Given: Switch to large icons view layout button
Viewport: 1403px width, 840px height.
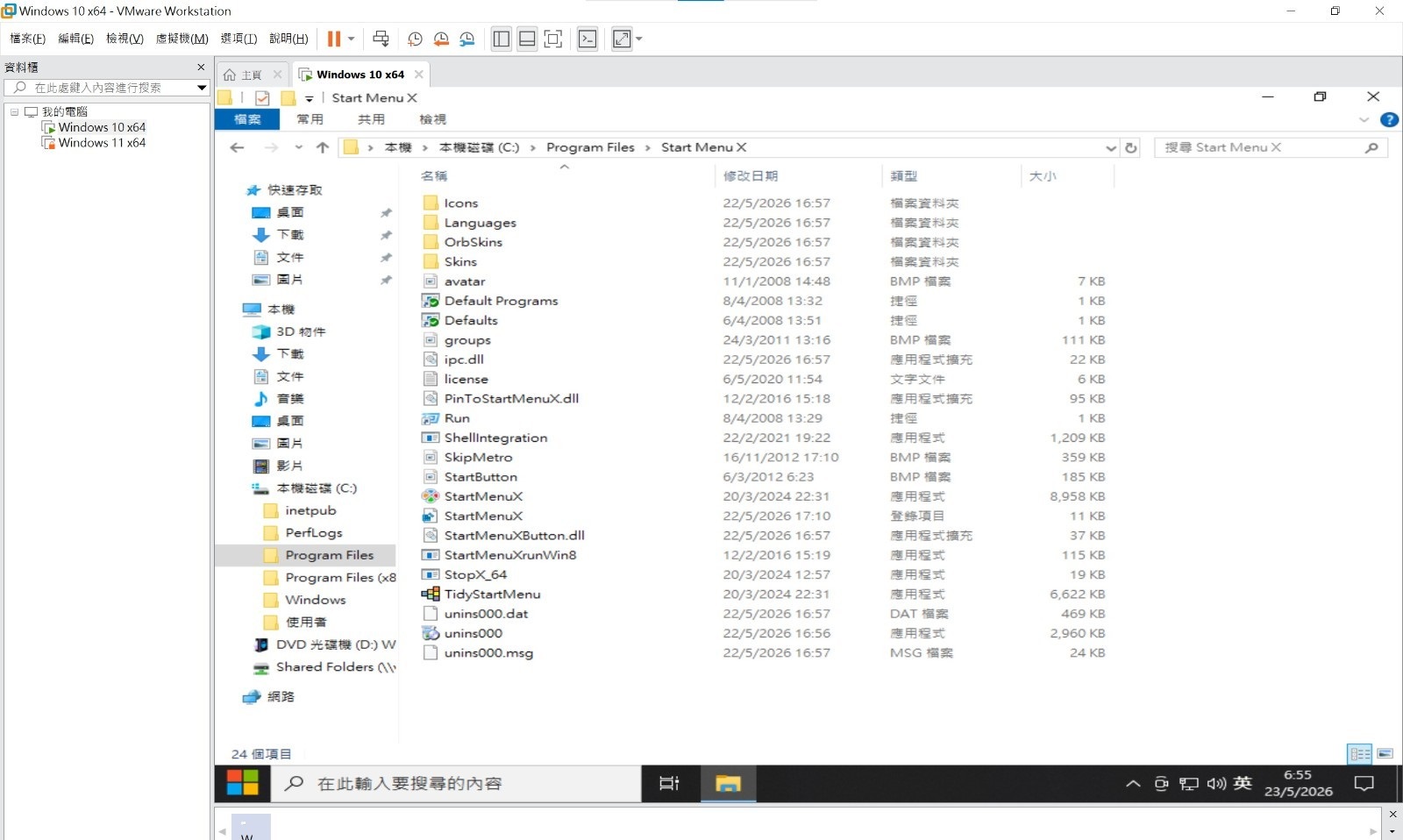Looking at the screenshot, I should [1385, 754].
